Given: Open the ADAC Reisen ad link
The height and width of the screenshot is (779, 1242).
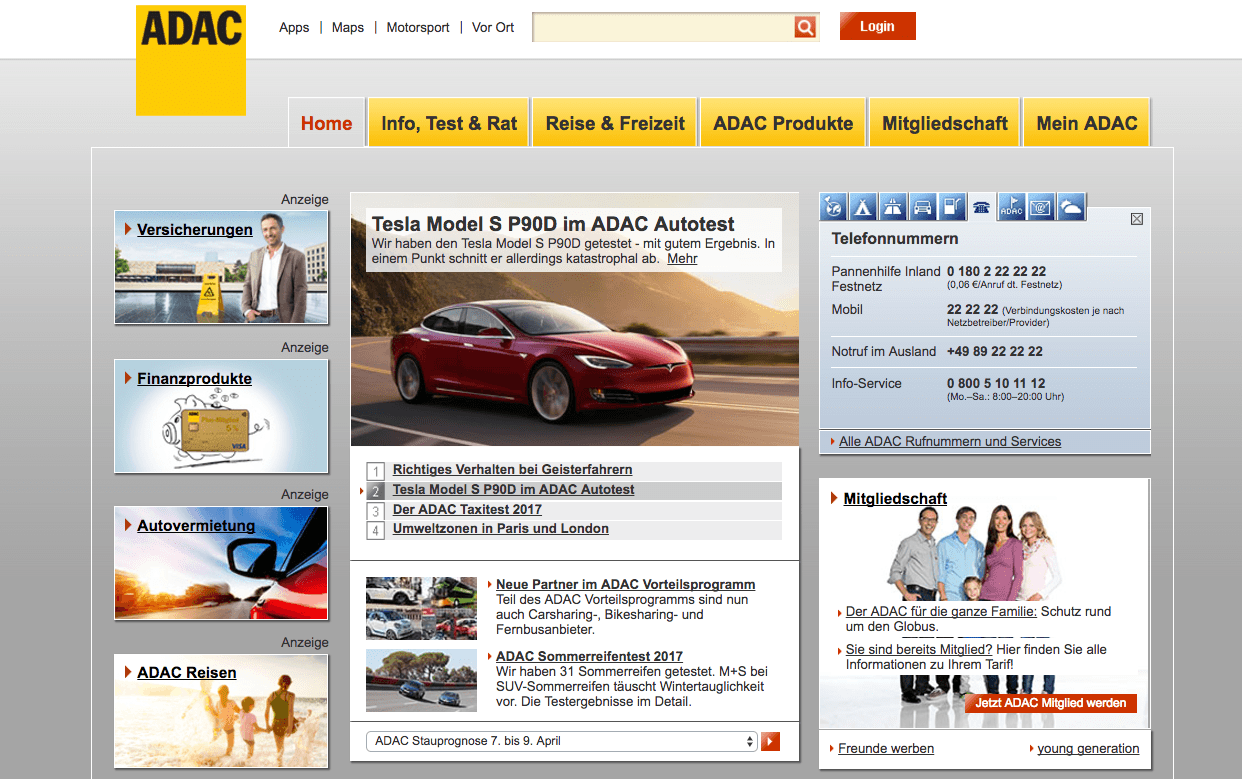Looking at the screenshot, I should pos(187,673).
